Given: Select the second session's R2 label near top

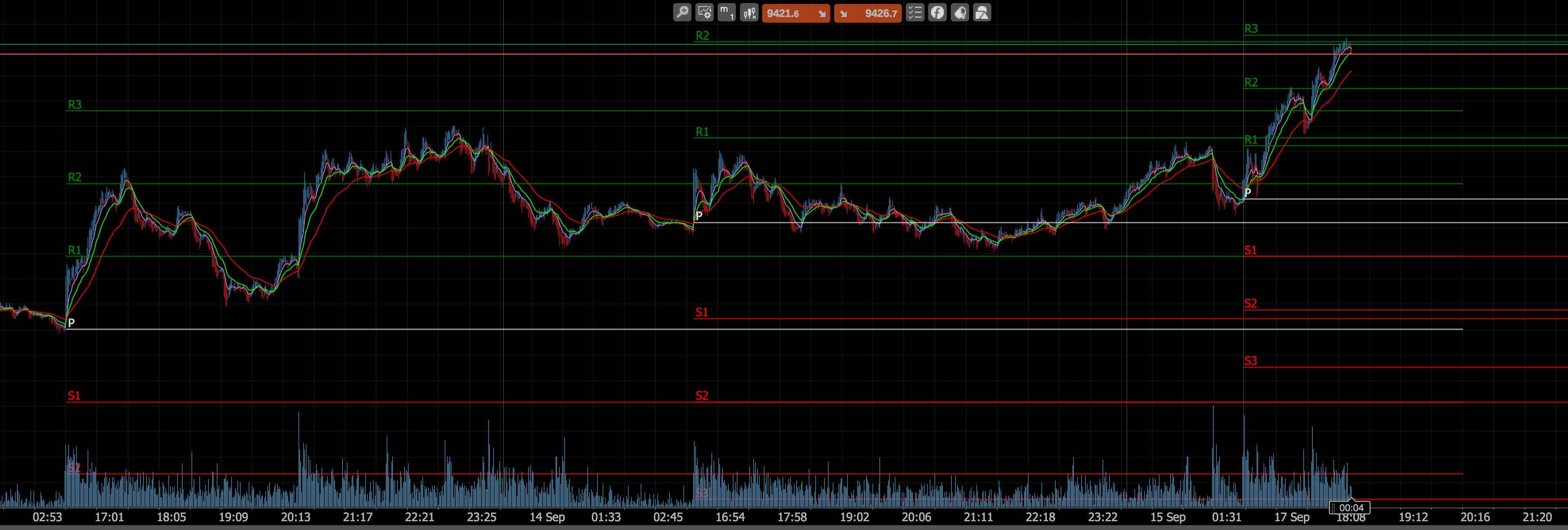Looking at the screenshot, I should (702, 36).
